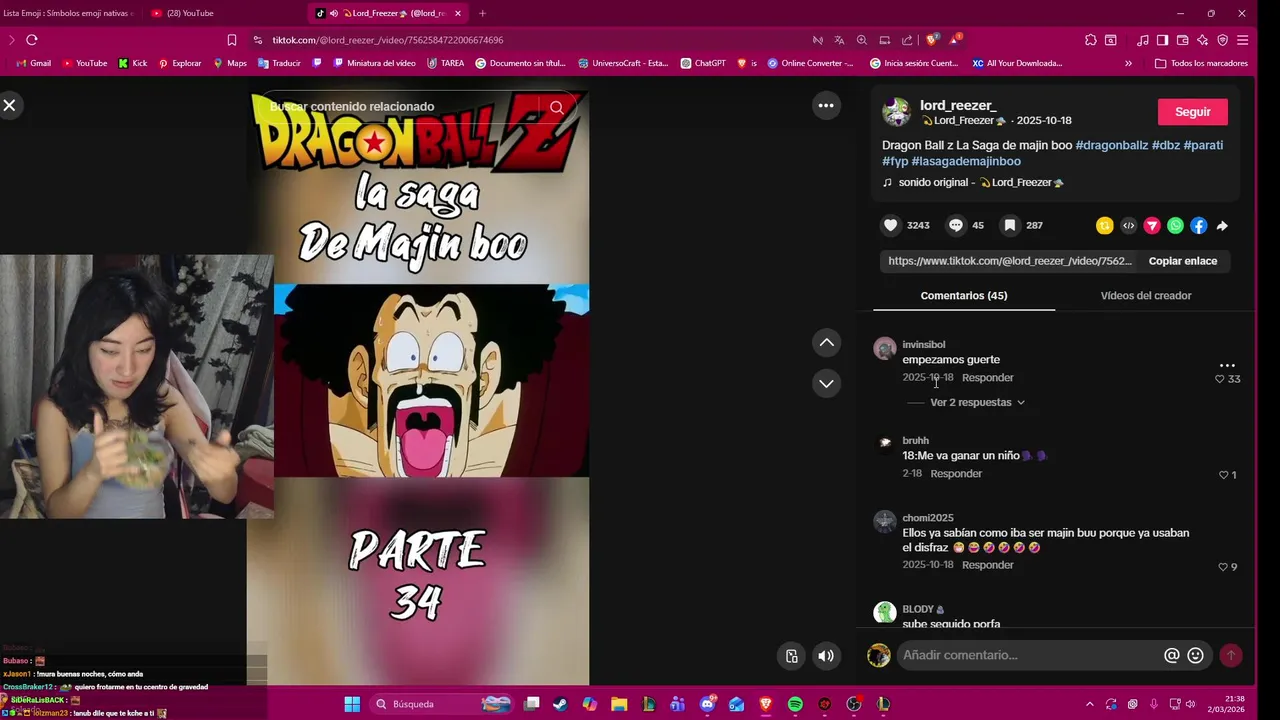Zoom the page with the magnifier icon

(x=862, y=40)
